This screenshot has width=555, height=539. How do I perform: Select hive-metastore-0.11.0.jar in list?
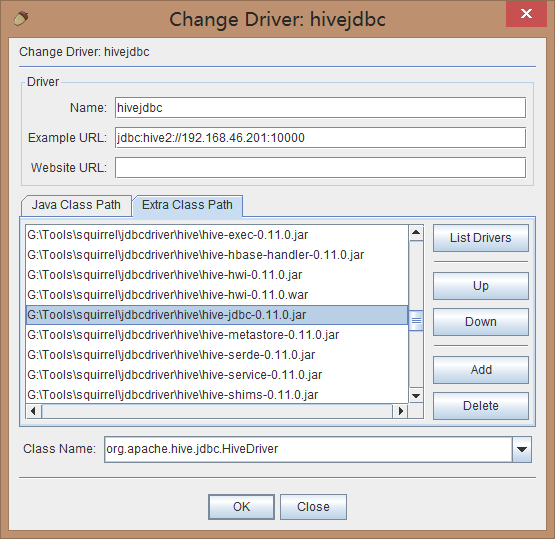click(217, 335)
